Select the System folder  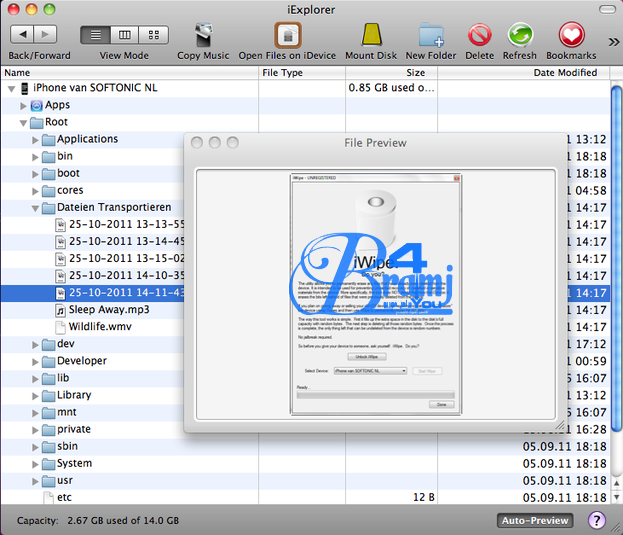(x=74, y=464)
